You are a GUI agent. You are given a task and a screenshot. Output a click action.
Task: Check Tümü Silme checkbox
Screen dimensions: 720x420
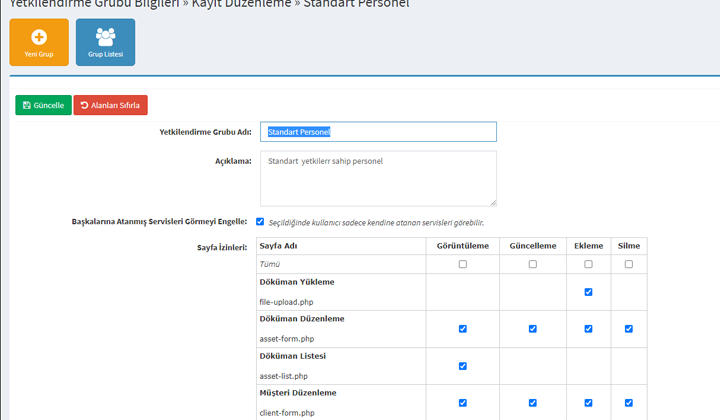[628, 264]
